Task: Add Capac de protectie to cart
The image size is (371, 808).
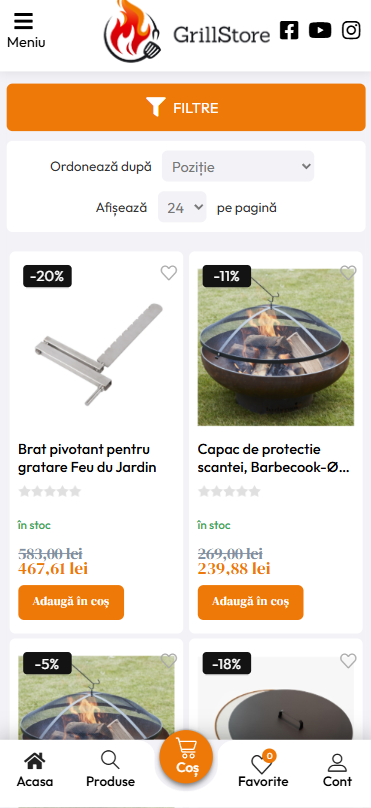Action: click(250, 602)
